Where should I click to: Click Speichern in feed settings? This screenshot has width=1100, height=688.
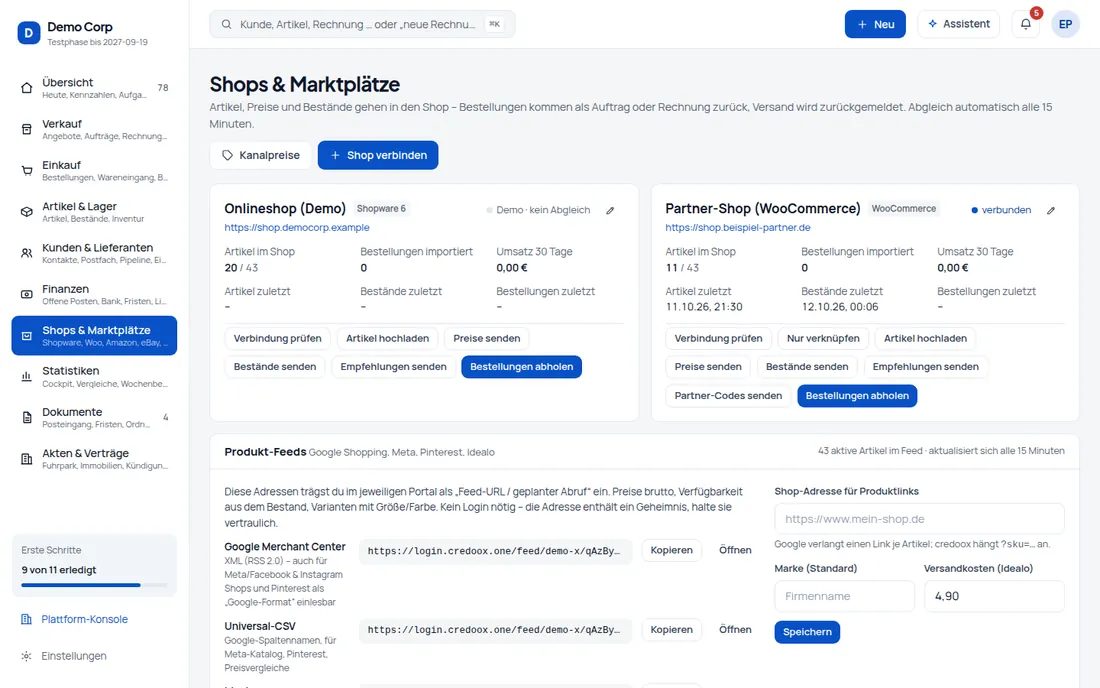pyautogui.click(x=807, y=632)
